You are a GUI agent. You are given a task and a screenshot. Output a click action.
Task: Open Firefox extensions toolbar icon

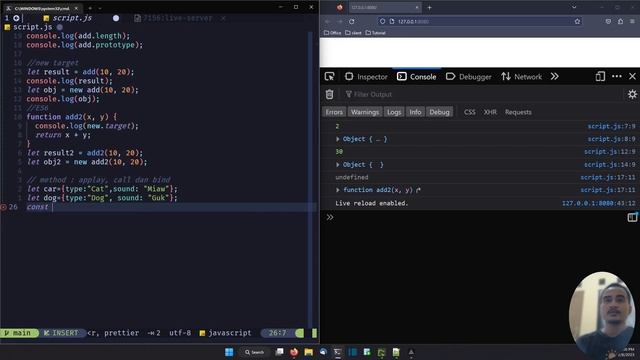click(620, 21)
